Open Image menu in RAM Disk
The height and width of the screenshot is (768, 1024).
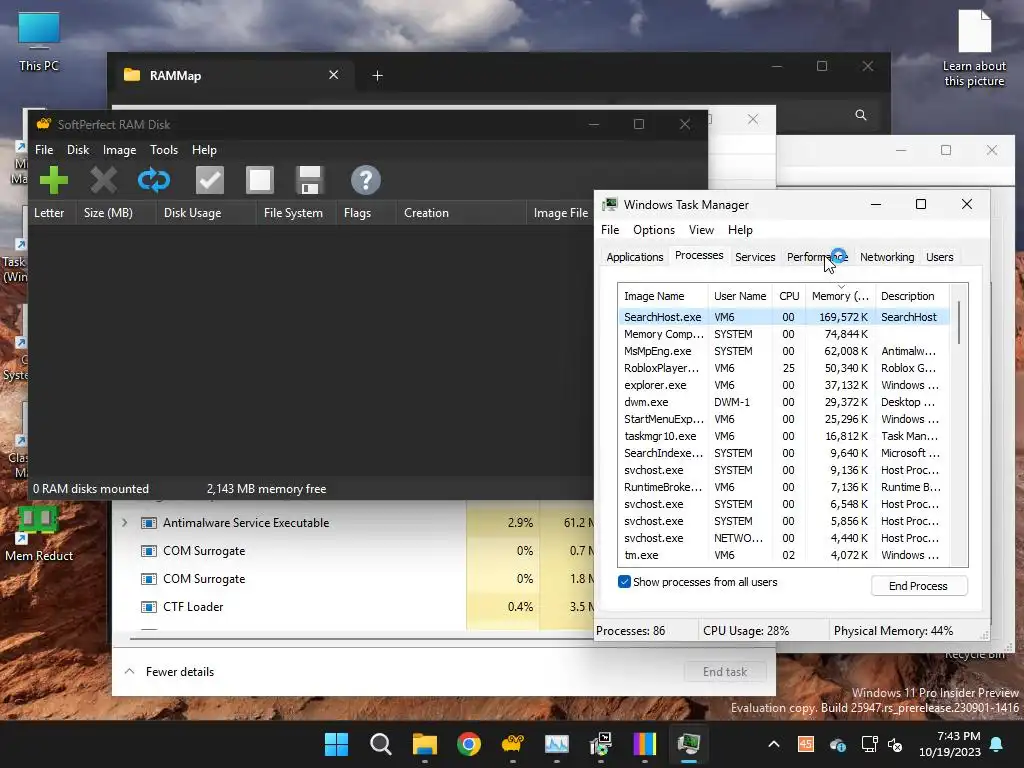pos(120,150)
